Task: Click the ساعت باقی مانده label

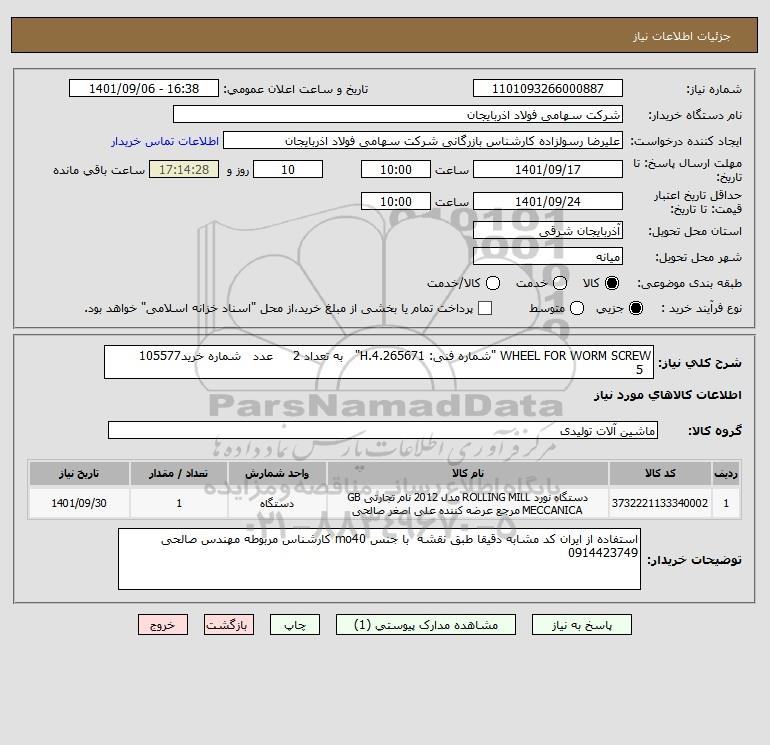Action: pyautogui.click(x=99, y=170)
